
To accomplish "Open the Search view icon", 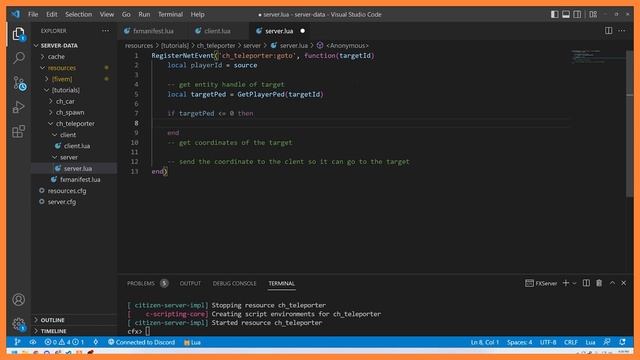I will tap(18, 58).
